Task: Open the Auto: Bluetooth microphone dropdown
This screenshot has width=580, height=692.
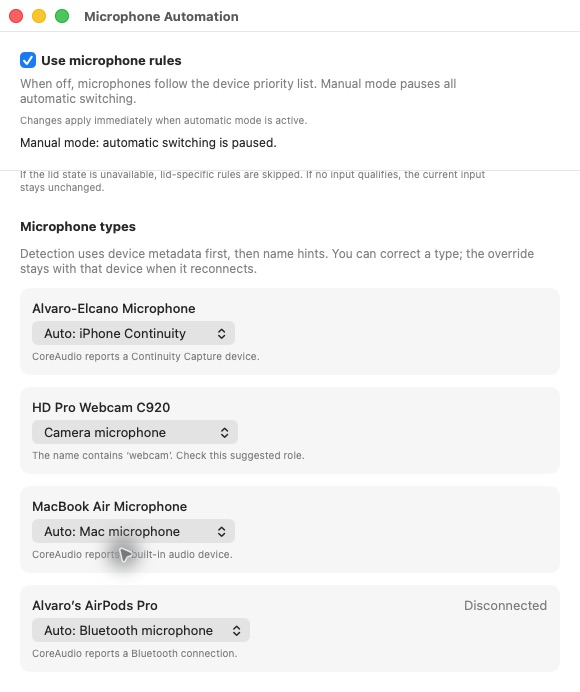Action: tap(141, 630)
